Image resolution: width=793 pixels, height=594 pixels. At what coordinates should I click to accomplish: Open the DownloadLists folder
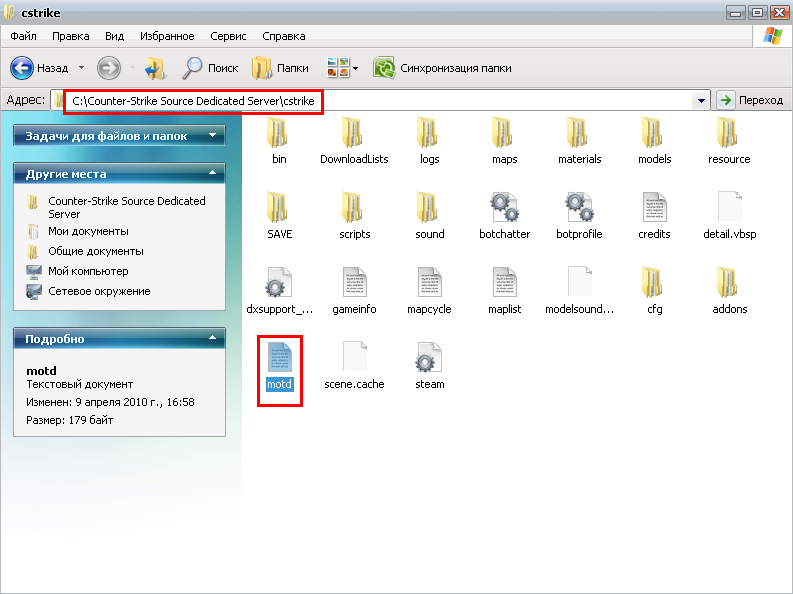[354, 141]
